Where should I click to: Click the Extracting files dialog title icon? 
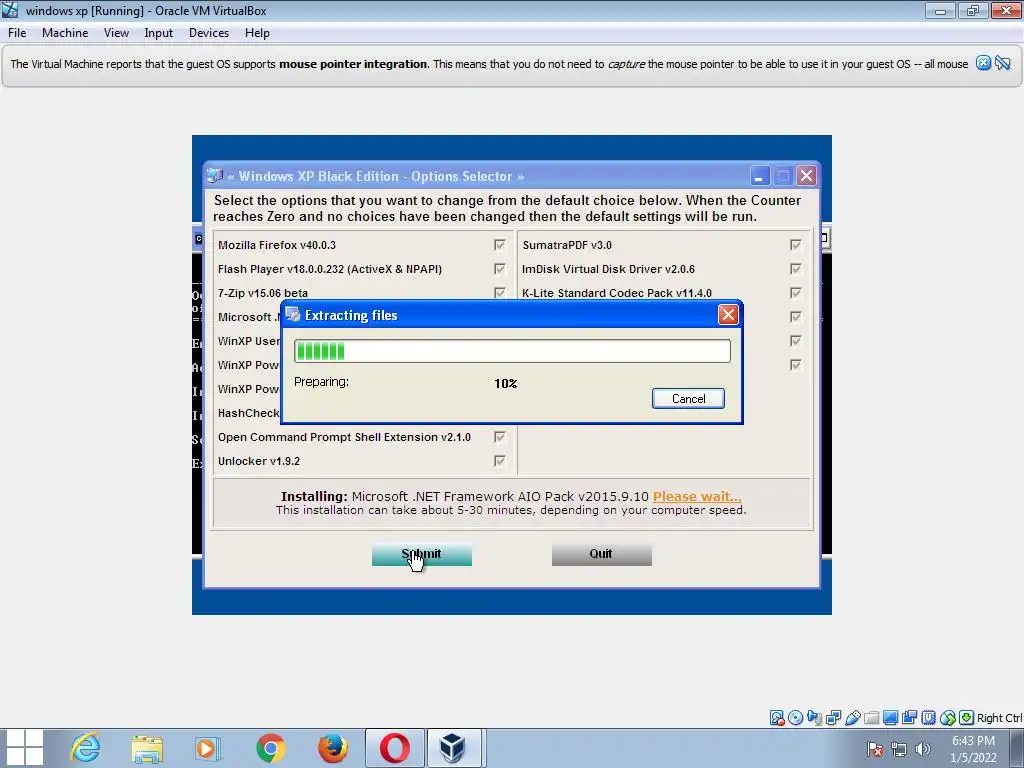293,314
